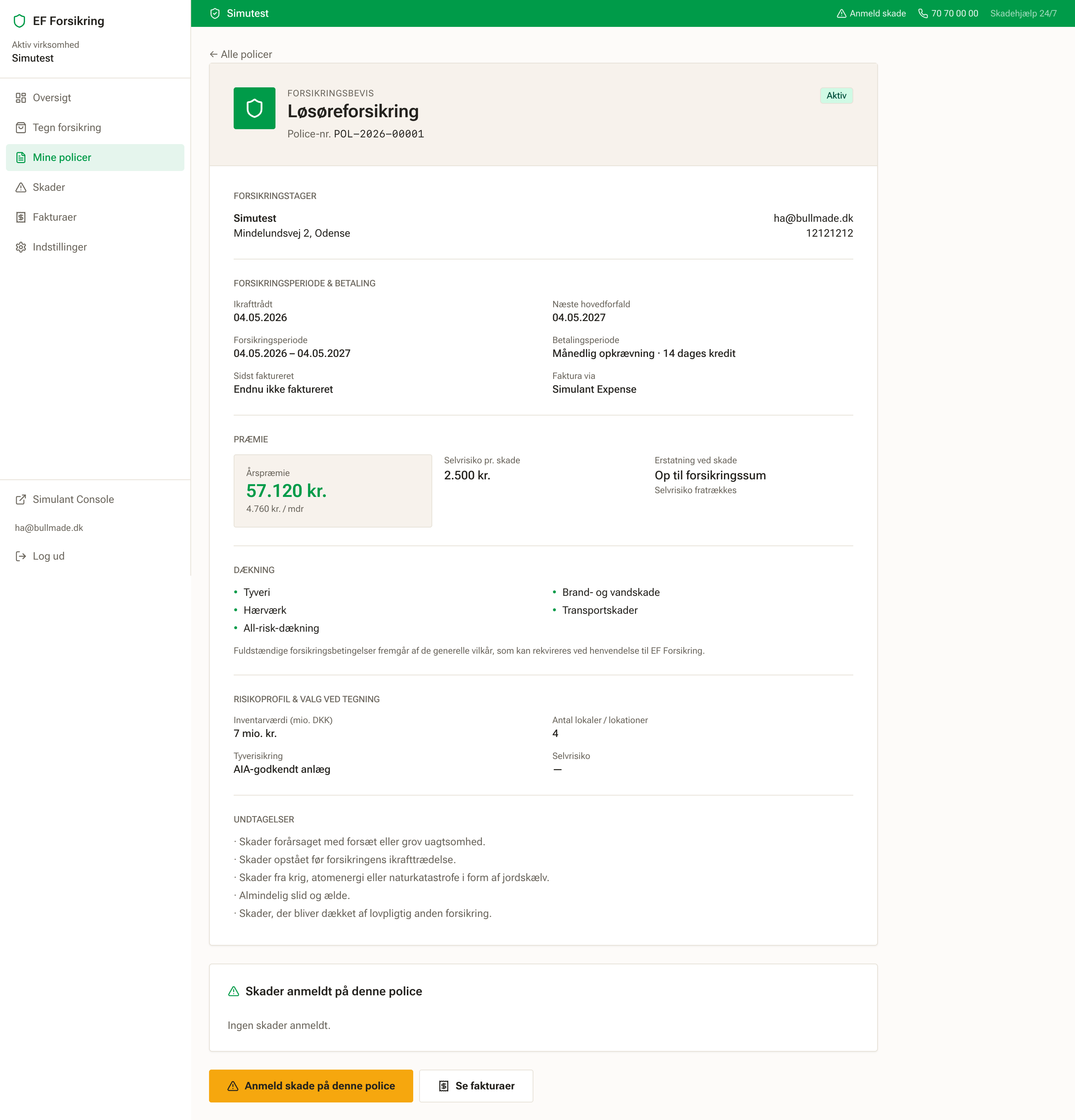This screenshot has width=1075, height=1120.
Task: Click the number 12121212
Action: [x=829, y=233]
